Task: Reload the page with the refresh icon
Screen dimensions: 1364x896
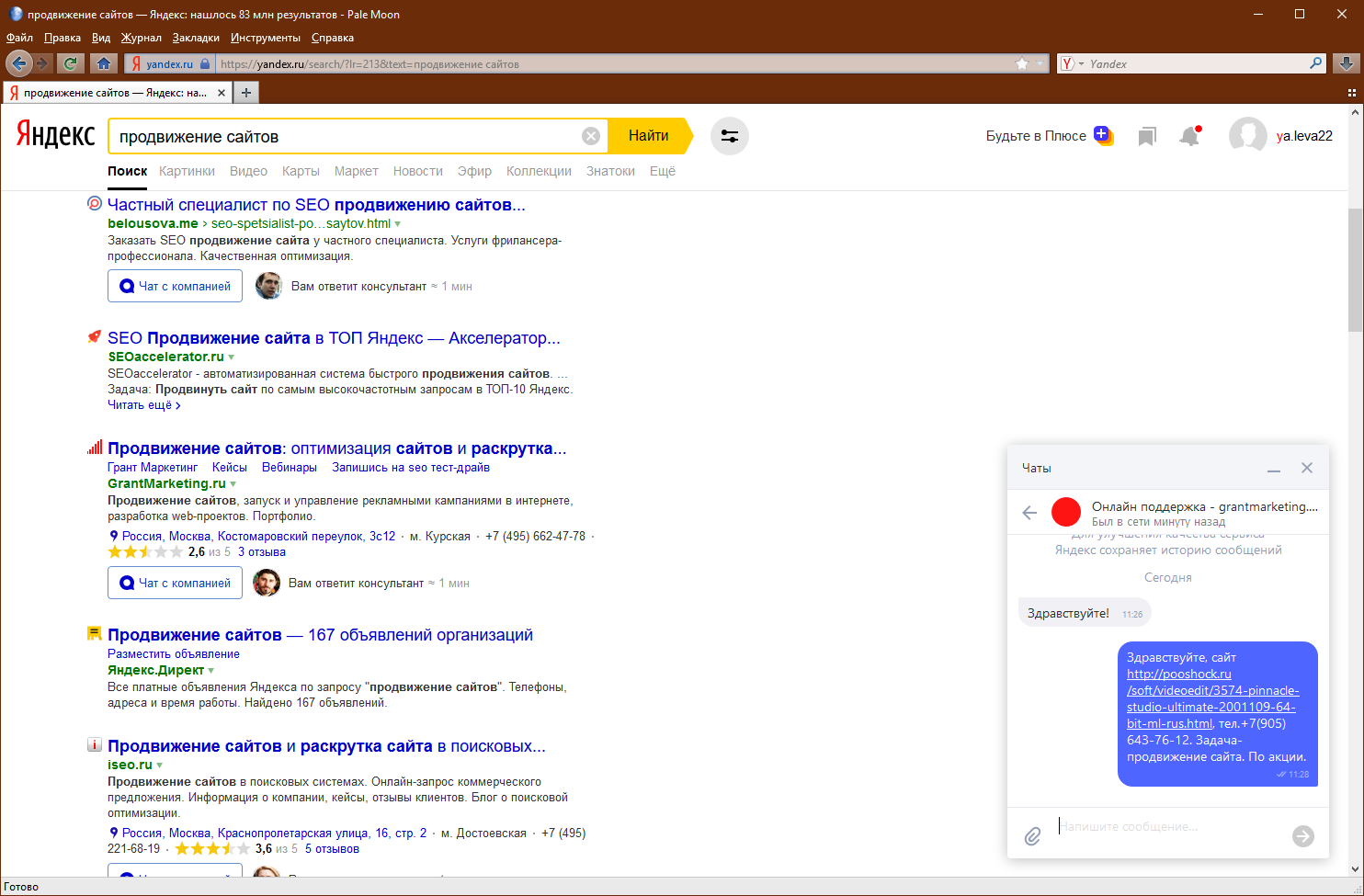Action: [70, 63]
